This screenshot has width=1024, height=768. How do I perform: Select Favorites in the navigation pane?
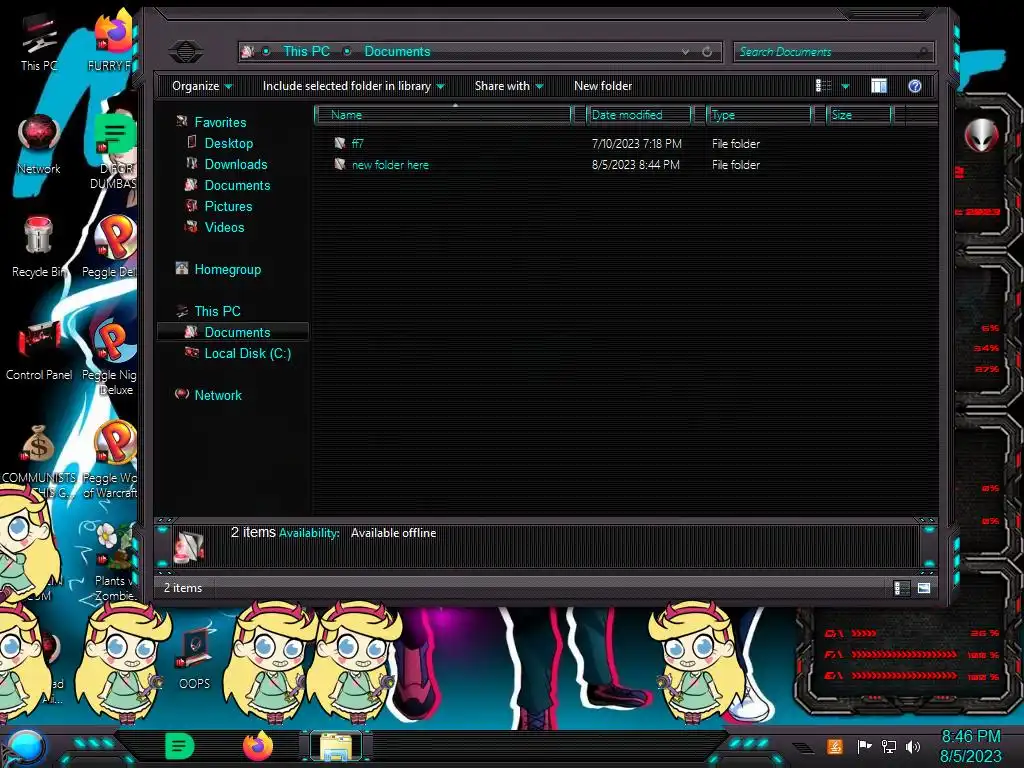[220, 122]
